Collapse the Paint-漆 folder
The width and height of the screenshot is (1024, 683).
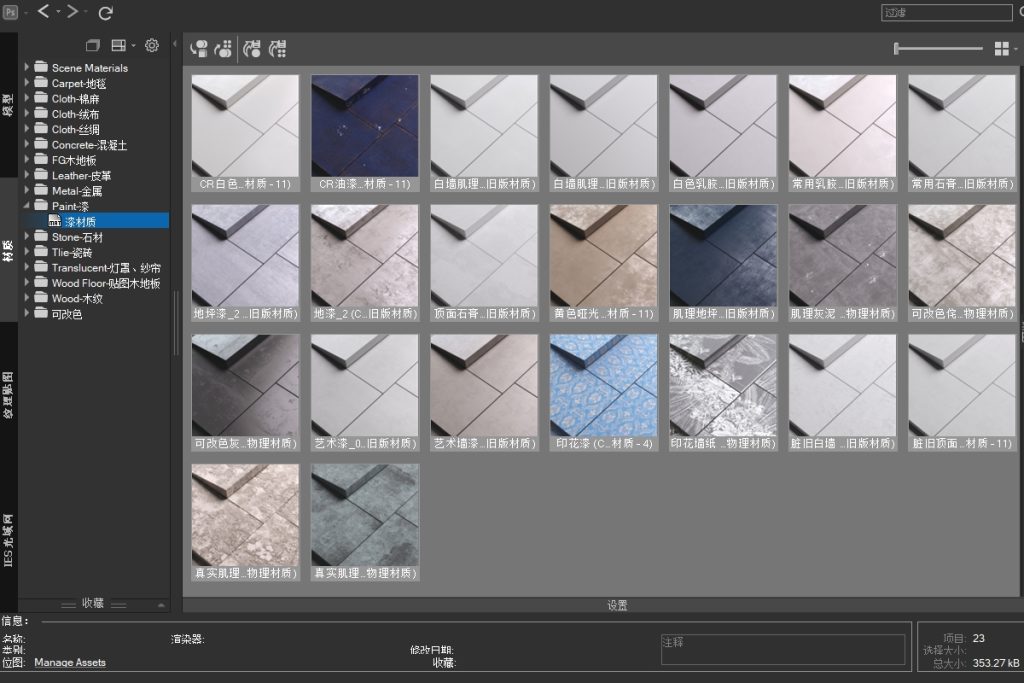click(x=26, y=206)
